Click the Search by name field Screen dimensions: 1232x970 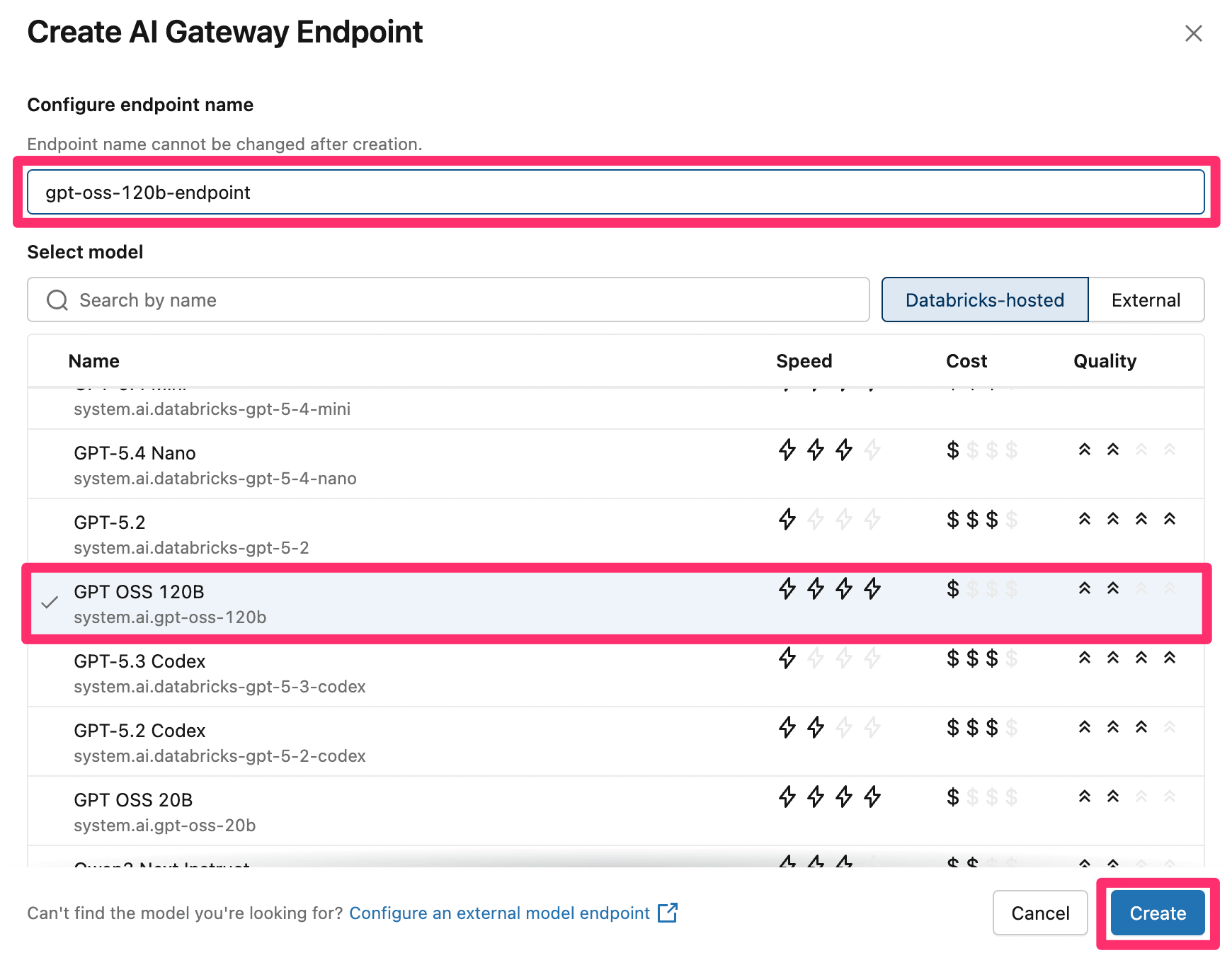point(460,300)
